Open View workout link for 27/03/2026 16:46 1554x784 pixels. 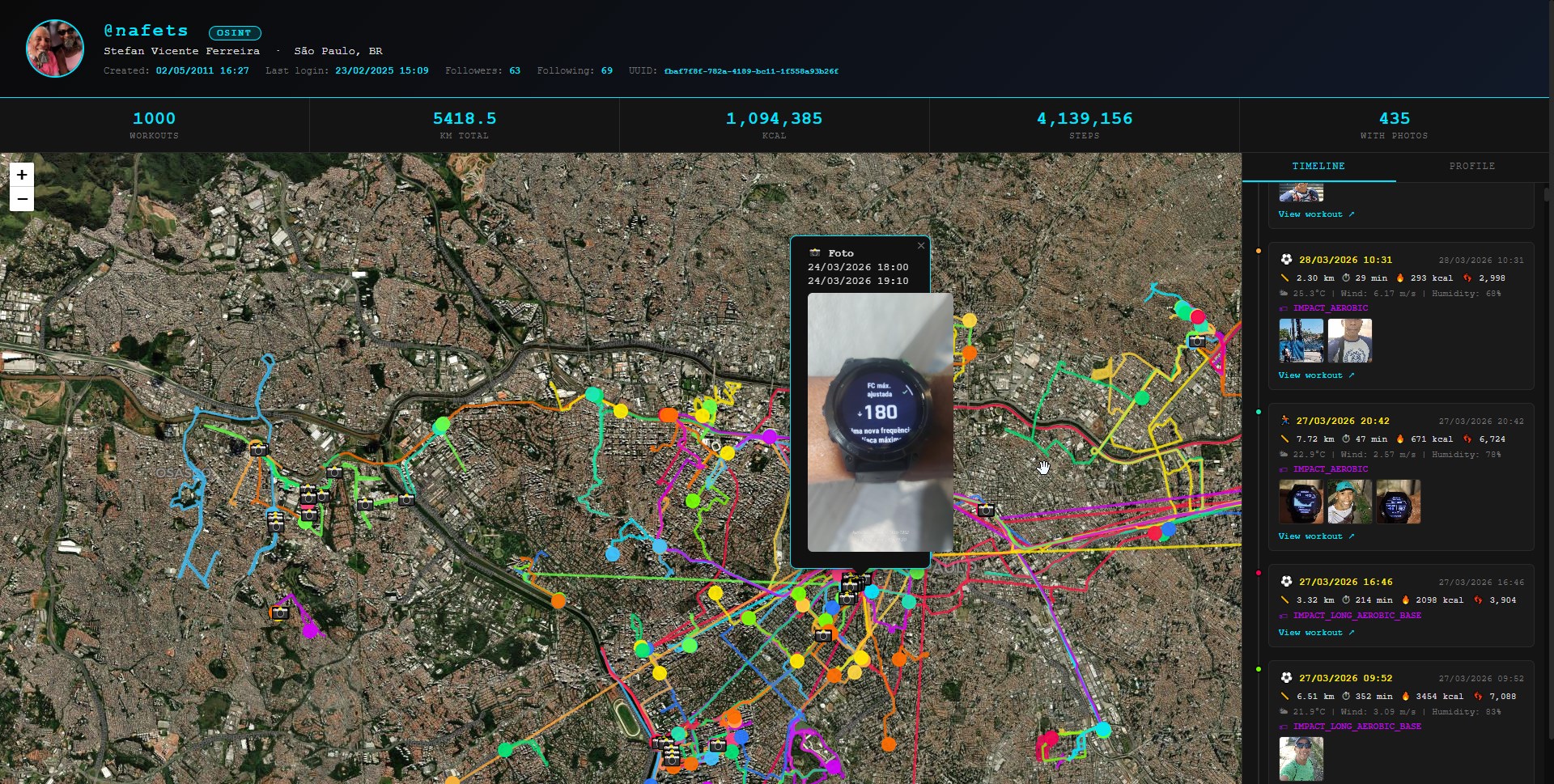click(1316, 633)
